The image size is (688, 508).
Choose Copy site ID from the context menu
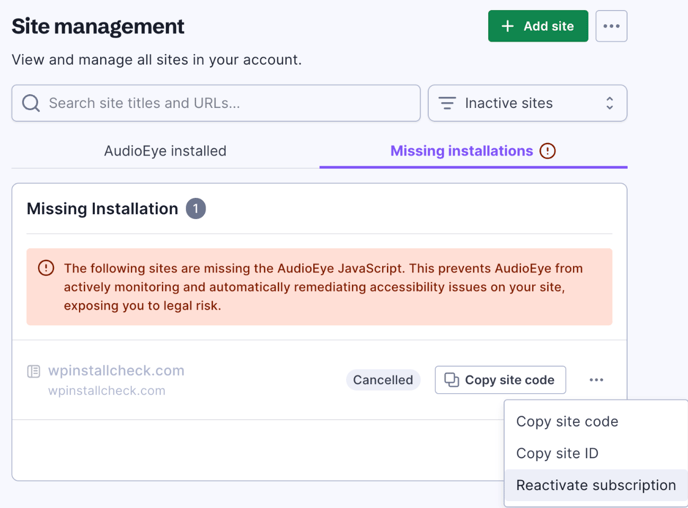point(596,453)
